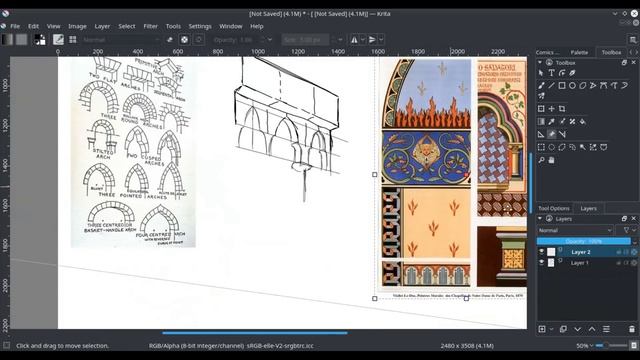Select the Line tool

(551, 86)
